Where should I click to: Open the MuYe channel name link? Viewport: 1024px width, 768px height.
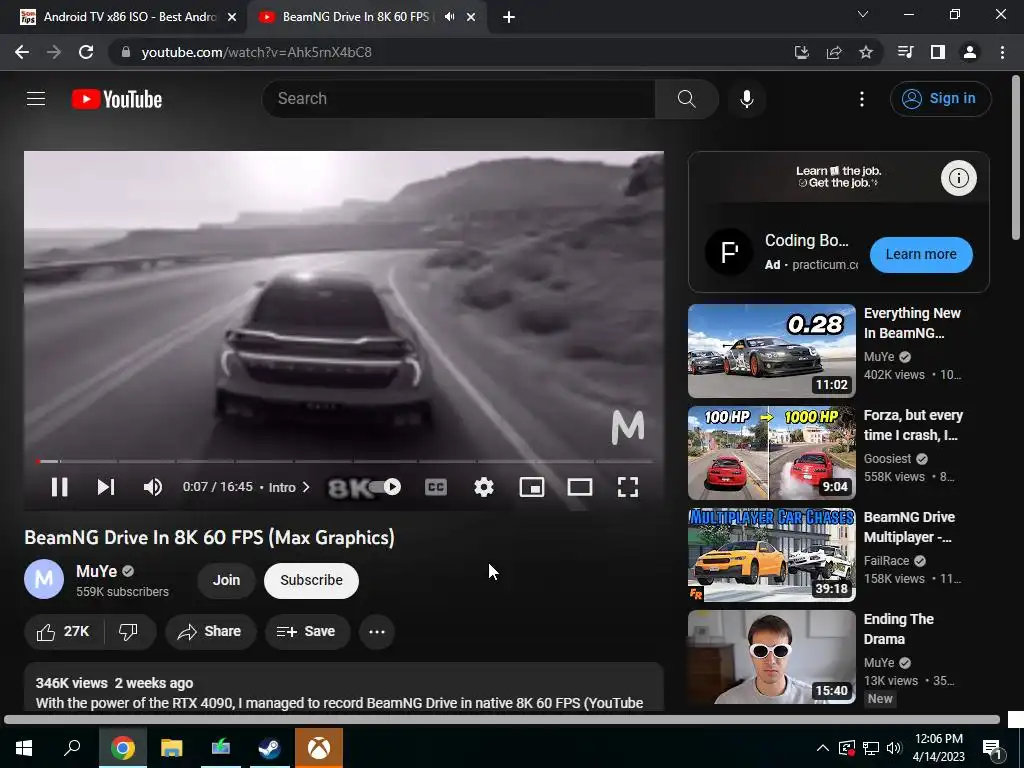coord(97,571)
